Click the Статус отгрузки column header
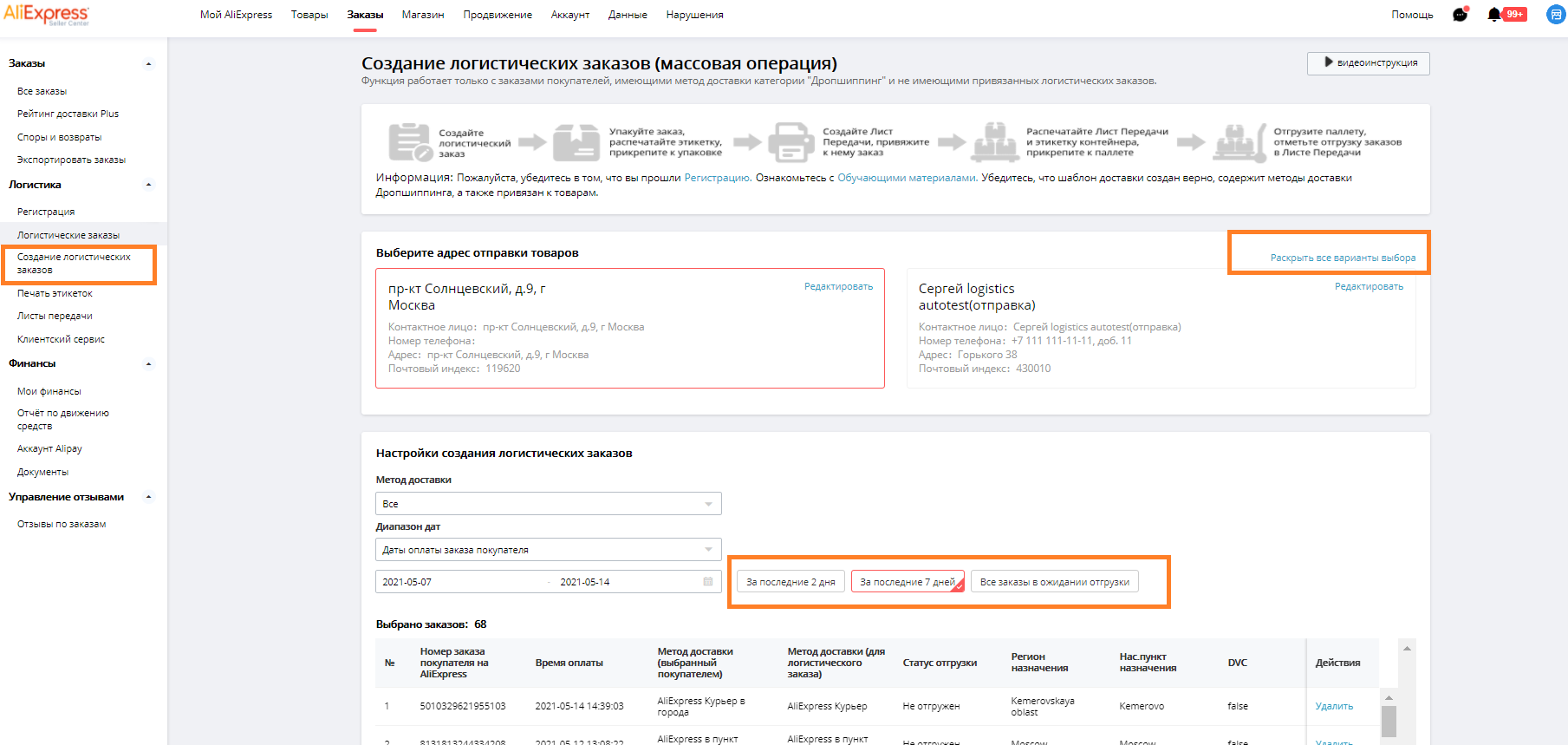 coord(940,663)
